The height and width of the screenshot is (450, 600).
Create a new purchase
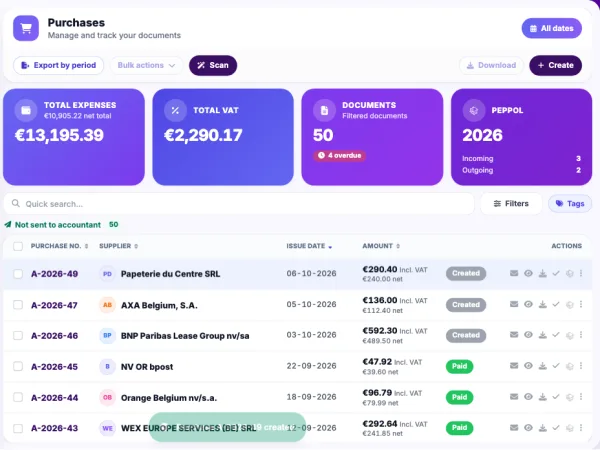coord(555,65)
